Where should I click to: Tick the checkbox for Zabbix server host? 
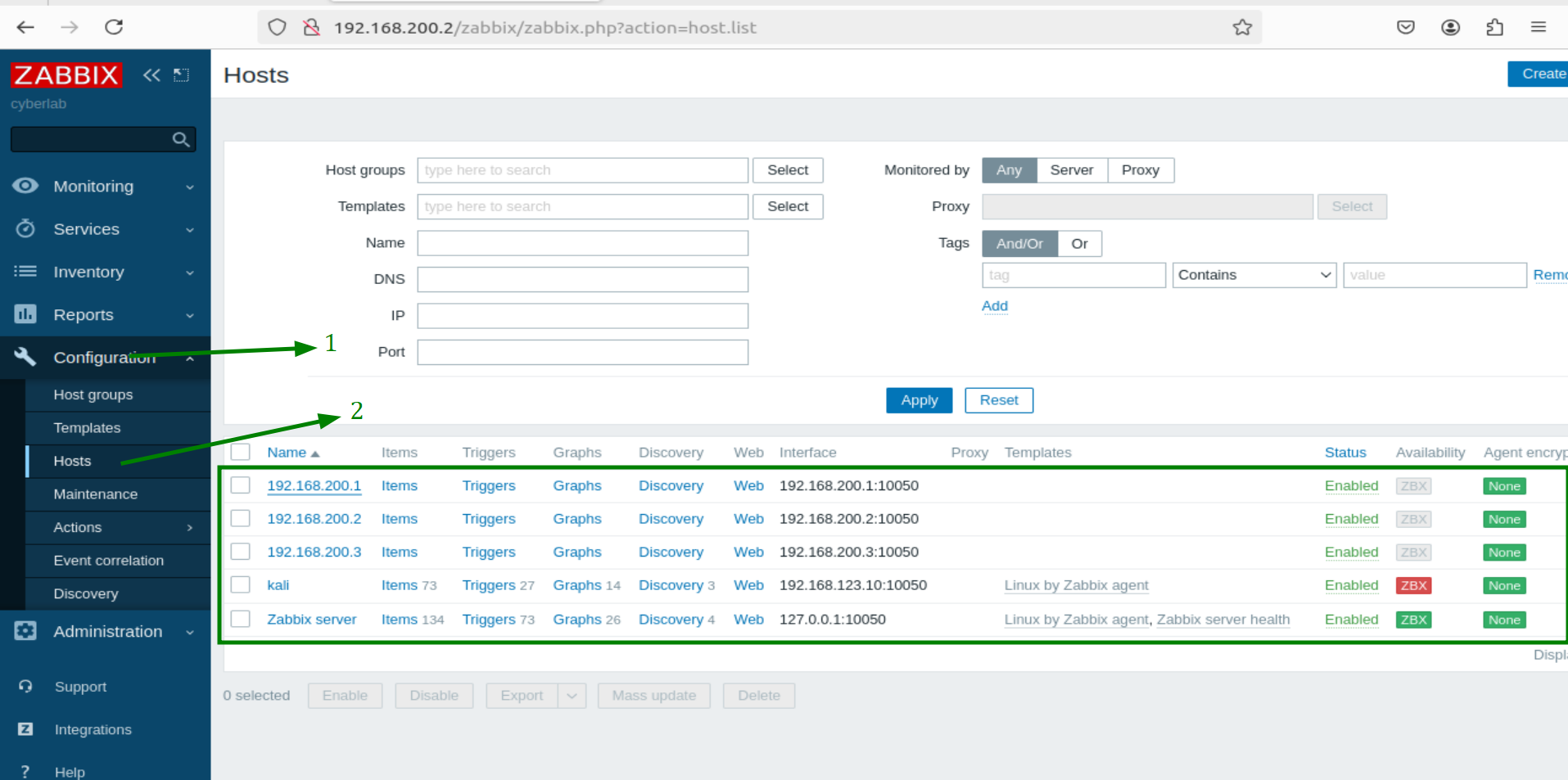point(240,619)
